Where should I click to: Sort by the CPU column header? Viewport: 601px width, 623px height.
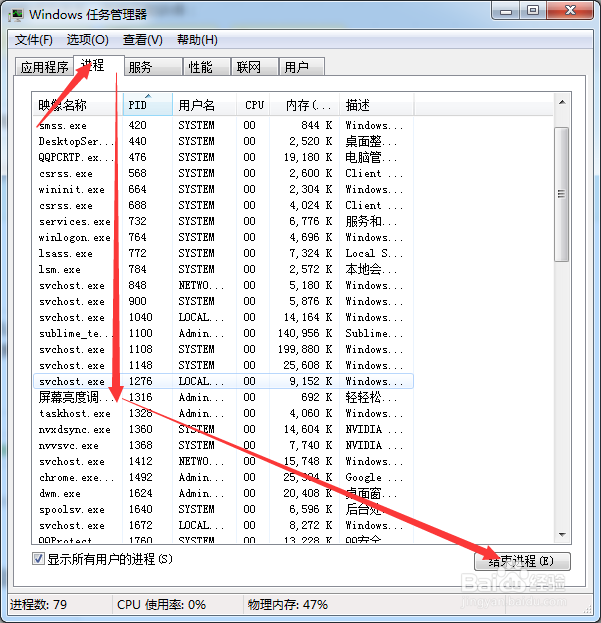click(x=253, y=105)
